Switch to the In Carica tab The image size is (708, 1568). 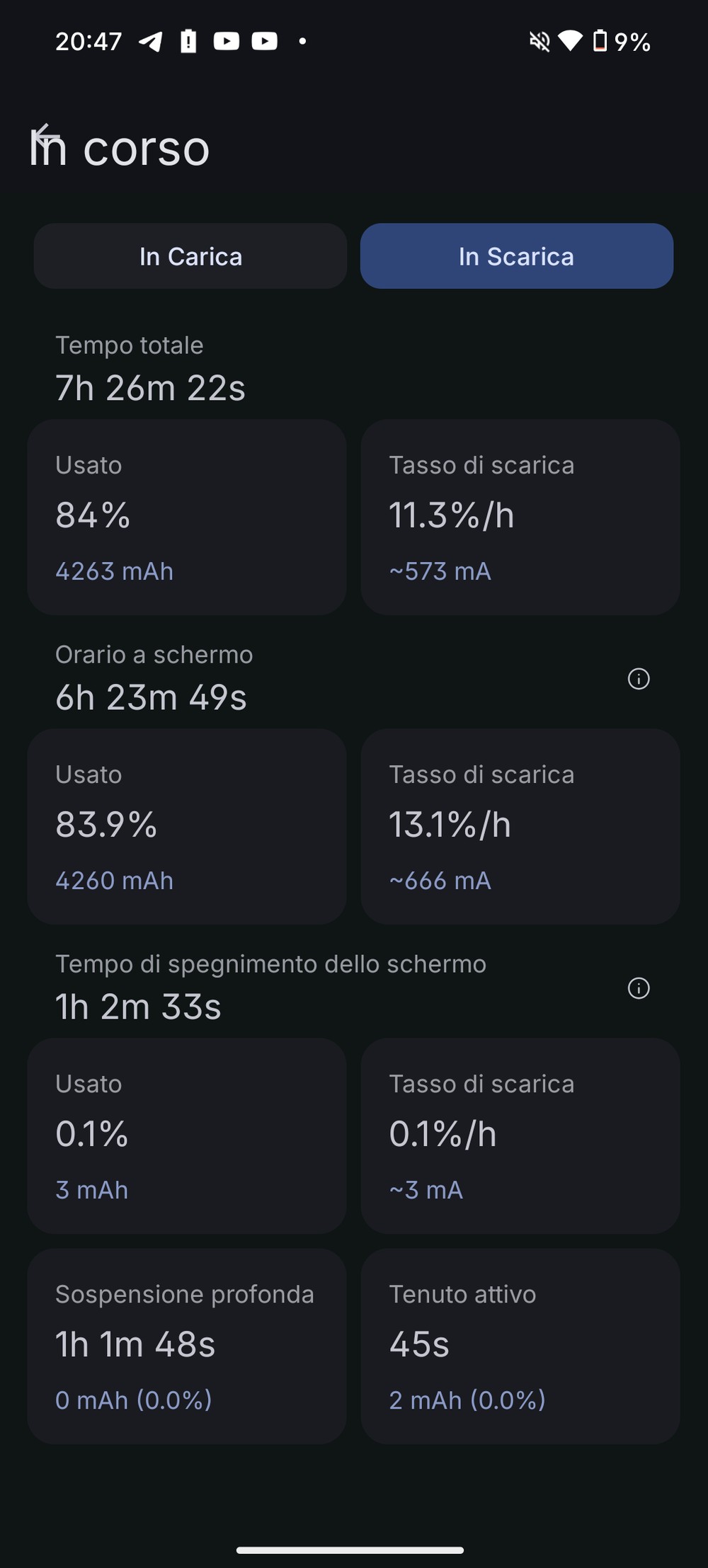pos(190,256)
